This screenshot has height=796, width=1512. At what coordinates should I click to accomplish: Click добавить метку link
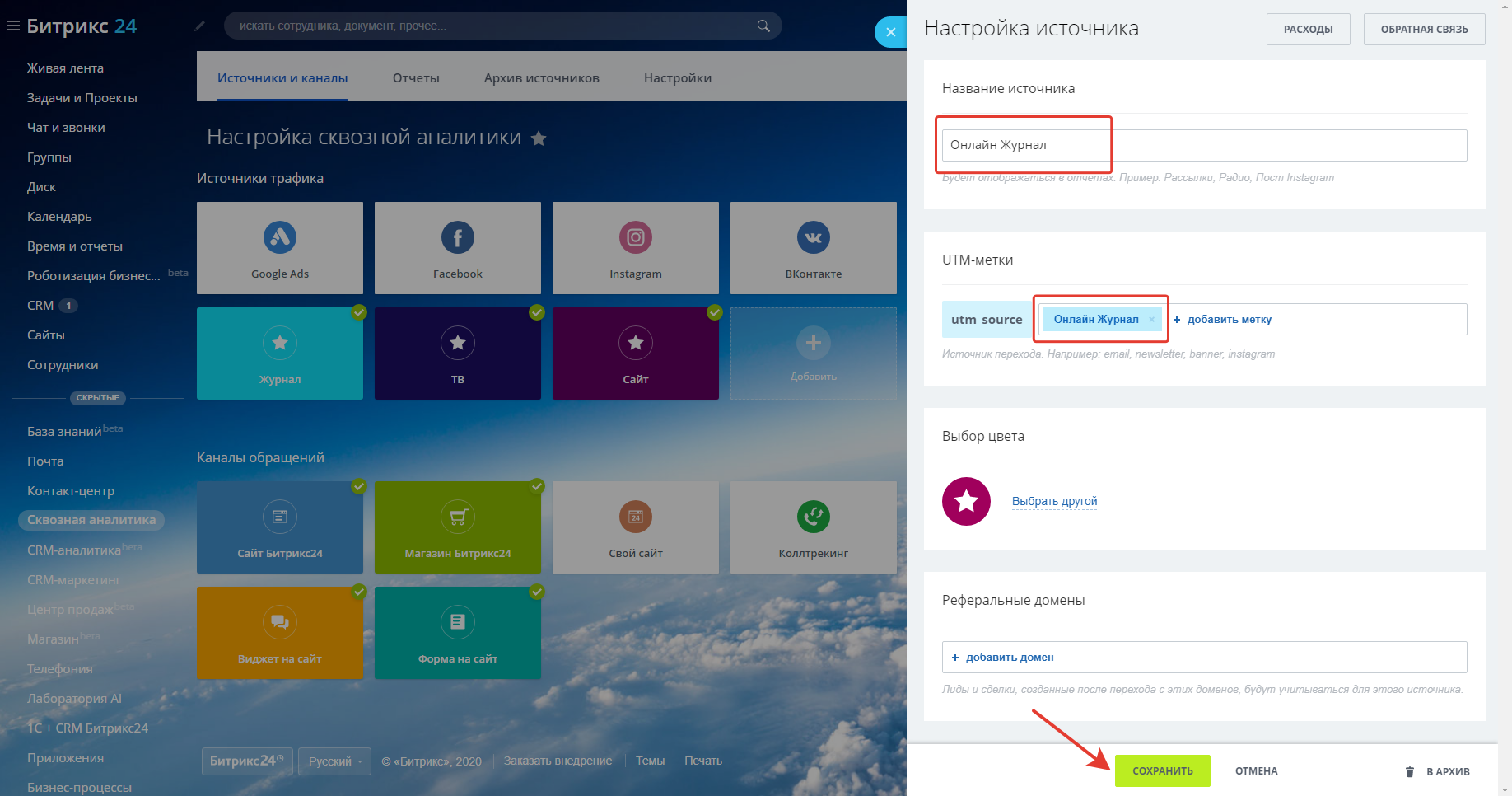coord(1222,320)
